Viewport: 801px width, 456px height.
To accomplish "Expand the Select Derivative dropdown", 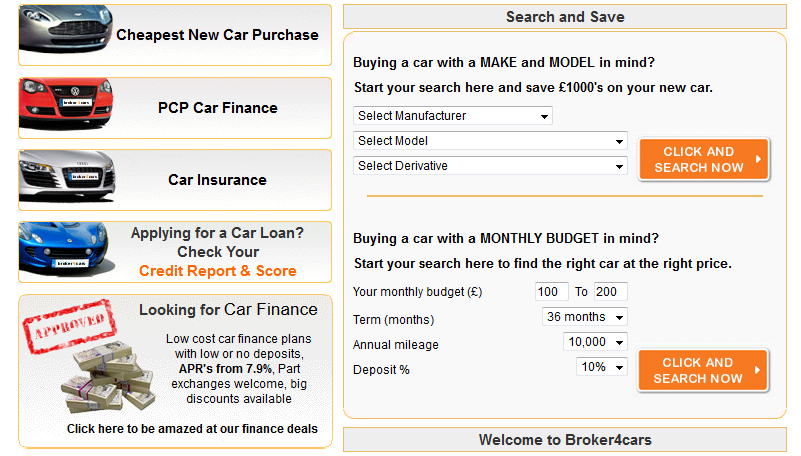I will pyautogui.click(x=490, y=166).
